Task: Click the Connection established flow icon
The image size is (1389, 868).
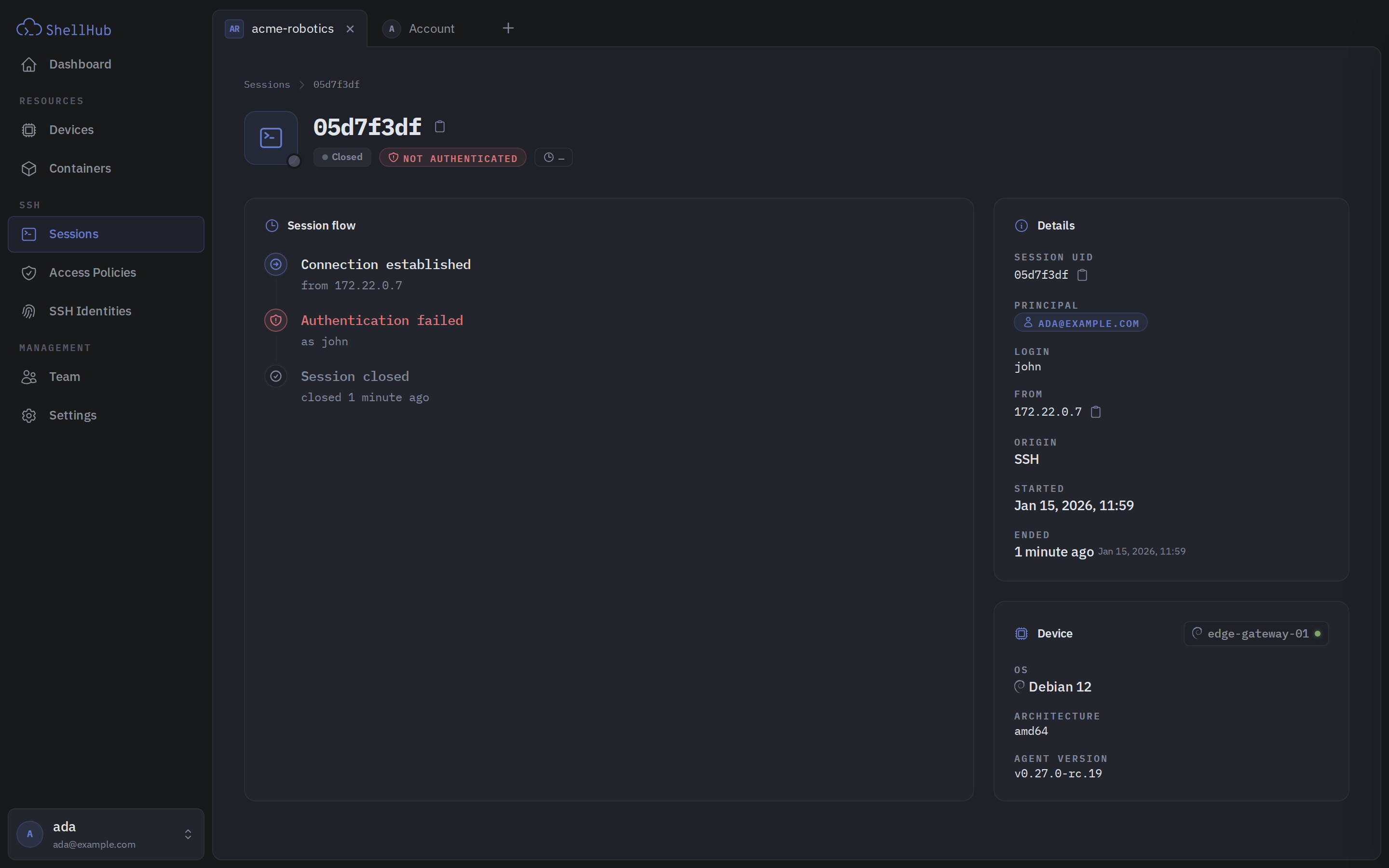Action: pyautogui.click(x=275, y=264)
